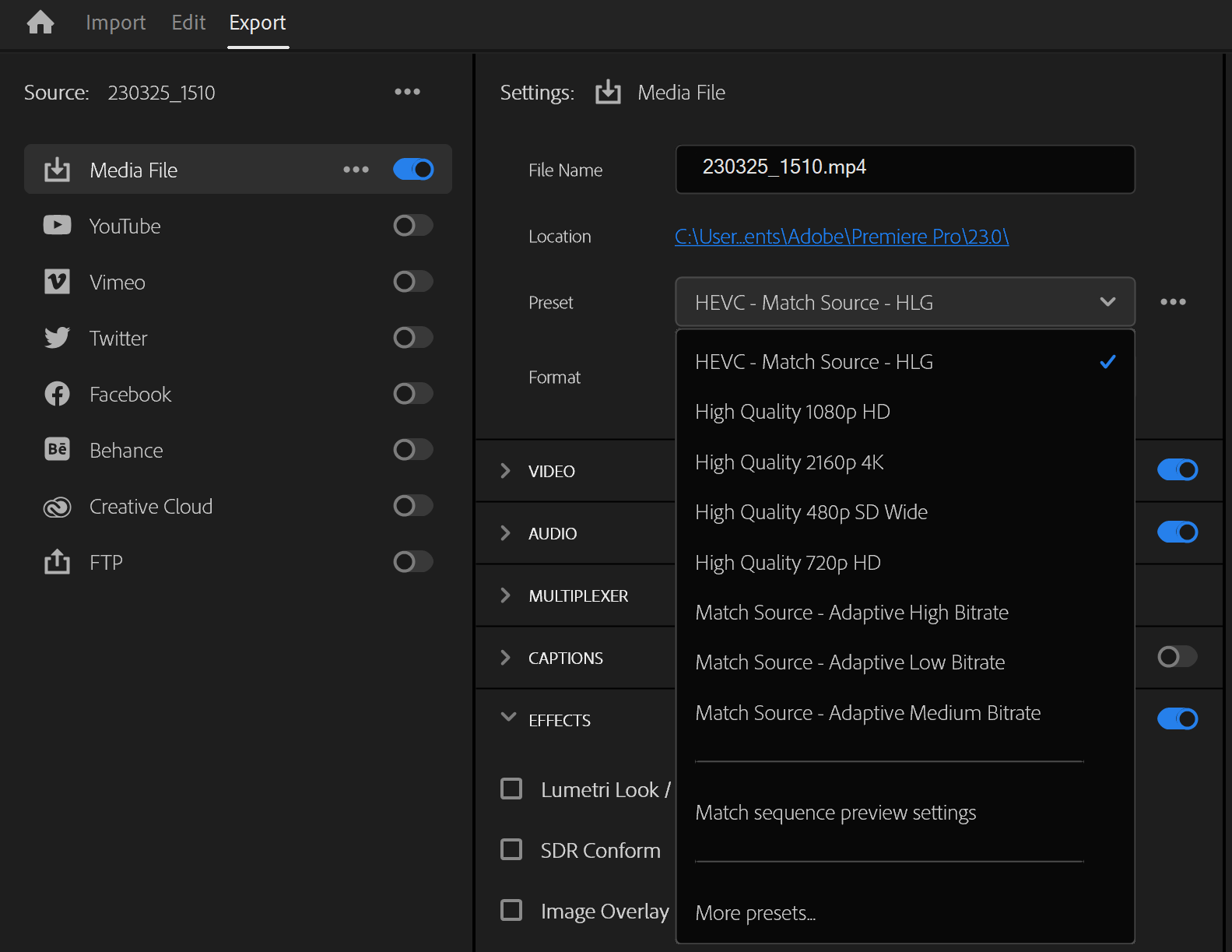Choose High Quality 480p SD Wide preset

tap(905, 512)
